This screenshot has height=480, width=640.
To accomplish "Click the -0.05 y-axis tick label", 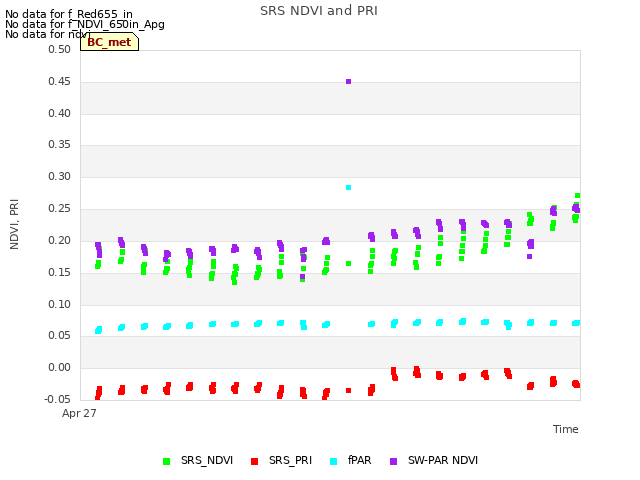I will pos(58,399).
